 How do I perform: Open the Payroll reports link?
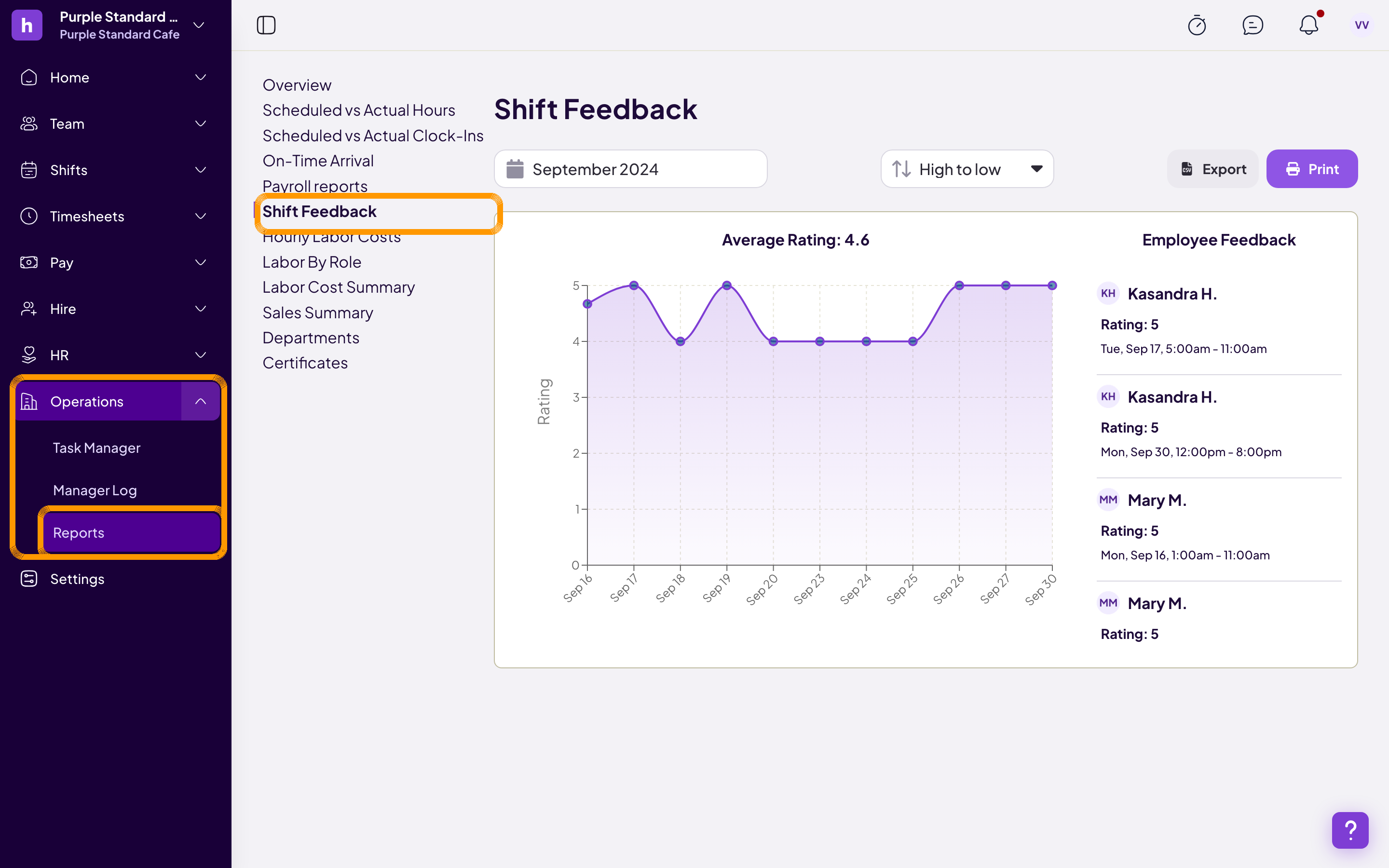[314, 186]
